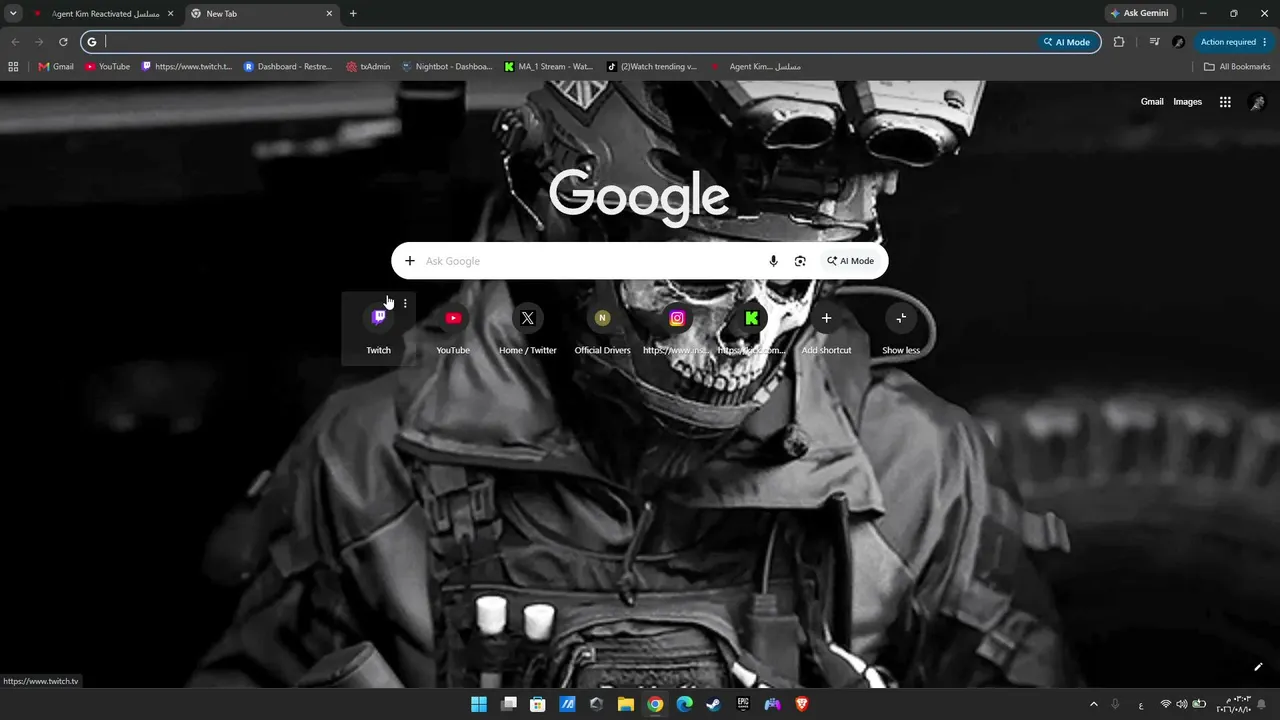This screenshot has width=1280, height=720.
Task: Open the twitch.tv bookmark
Action: 187,67
